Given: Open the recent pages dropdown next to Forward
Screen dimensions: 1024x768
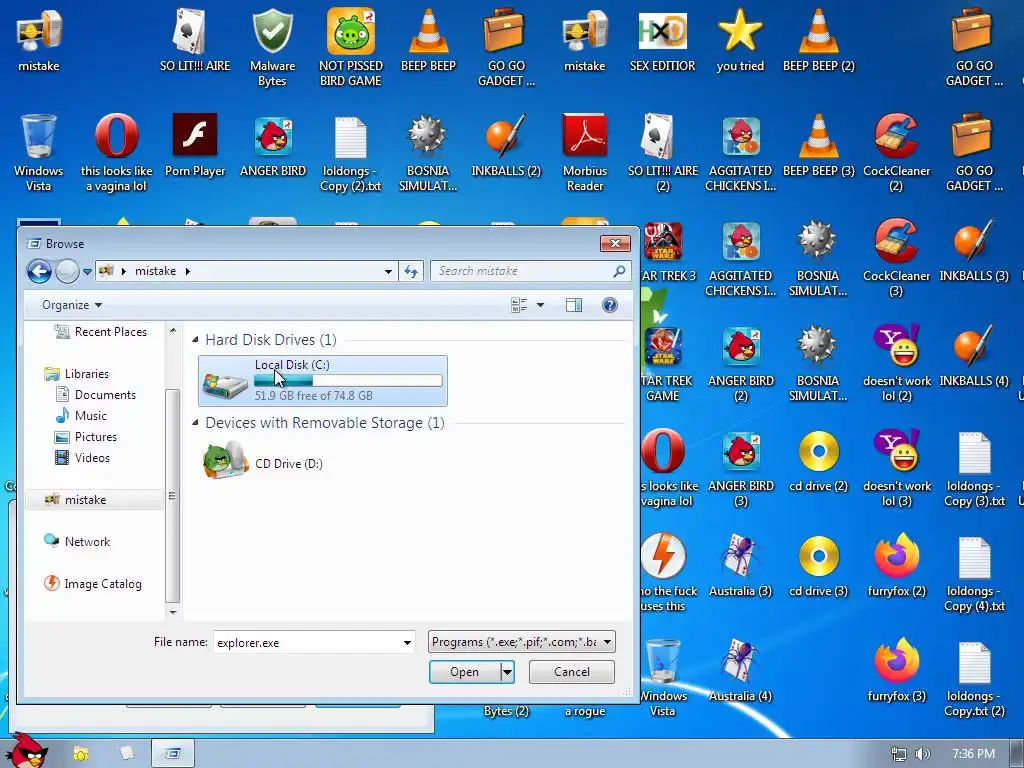Looking at the screenshot, I should point(87,272).
